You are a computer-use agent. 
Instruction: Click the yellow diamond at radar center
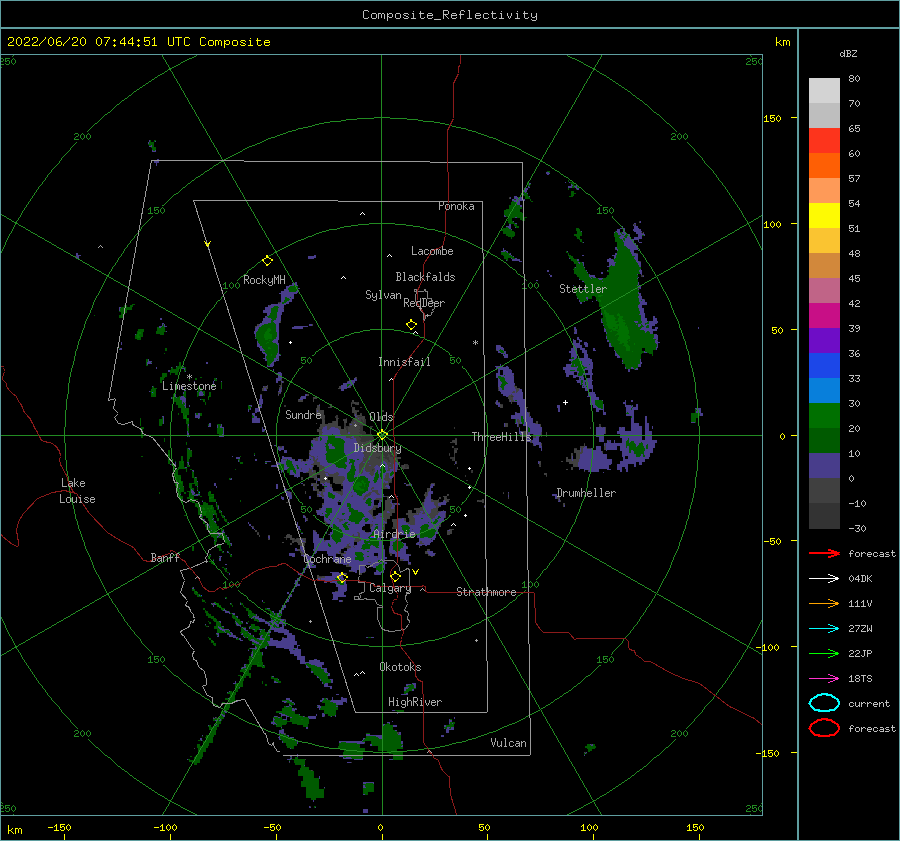click(382, 435)
